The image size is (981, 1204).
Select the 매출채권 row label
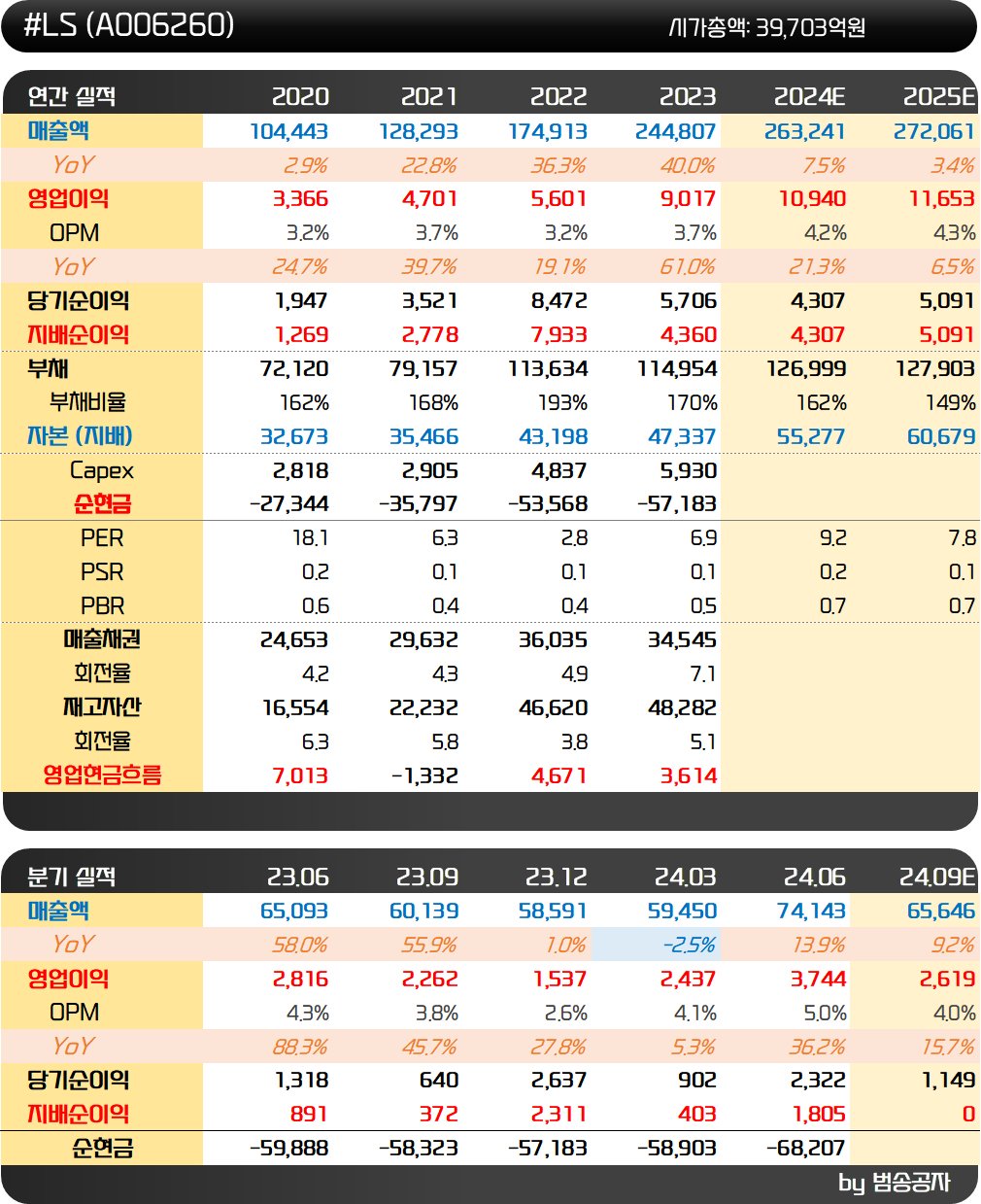click(102, 639)
